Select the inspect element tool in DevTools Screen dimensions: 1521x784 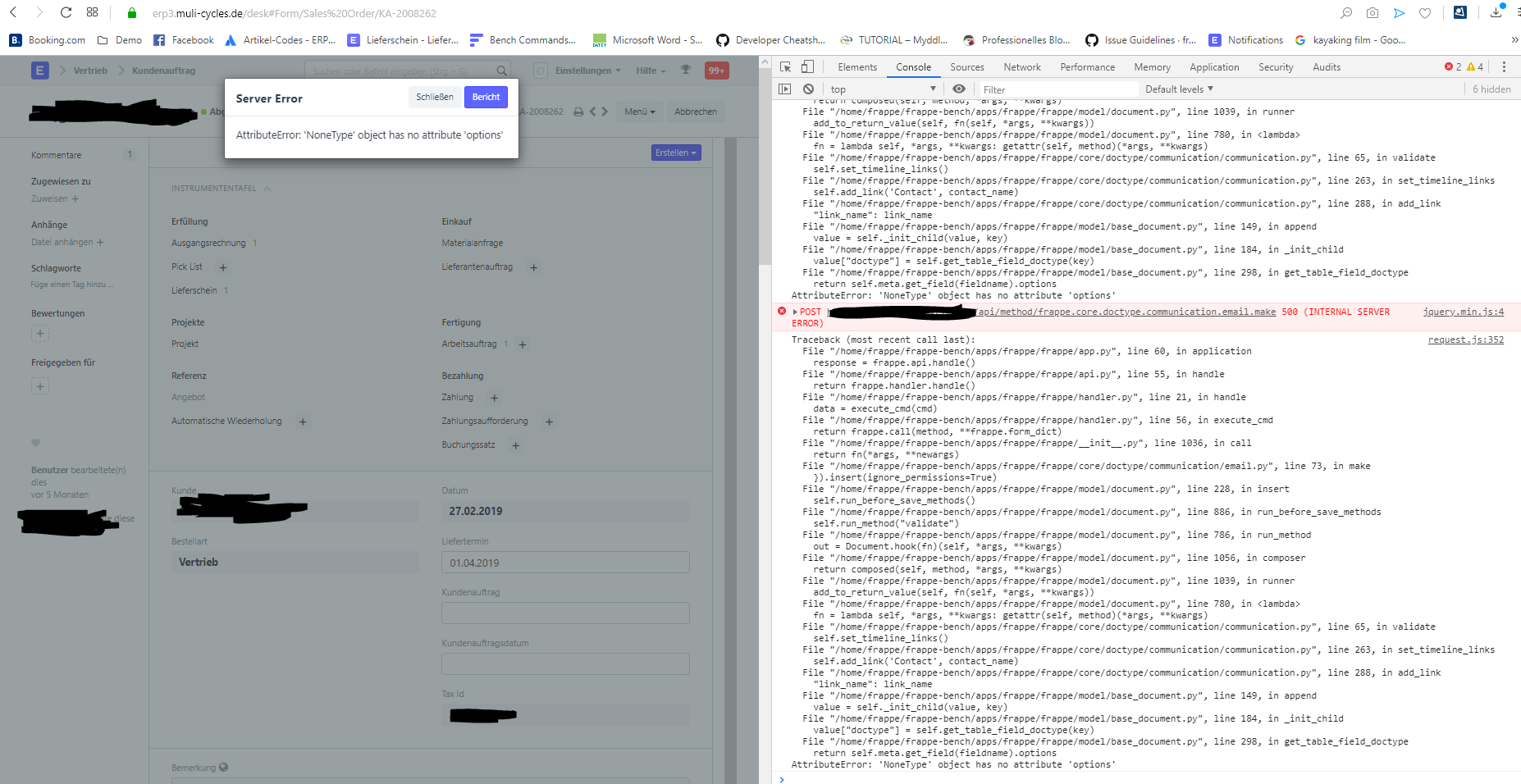point(783,66)
